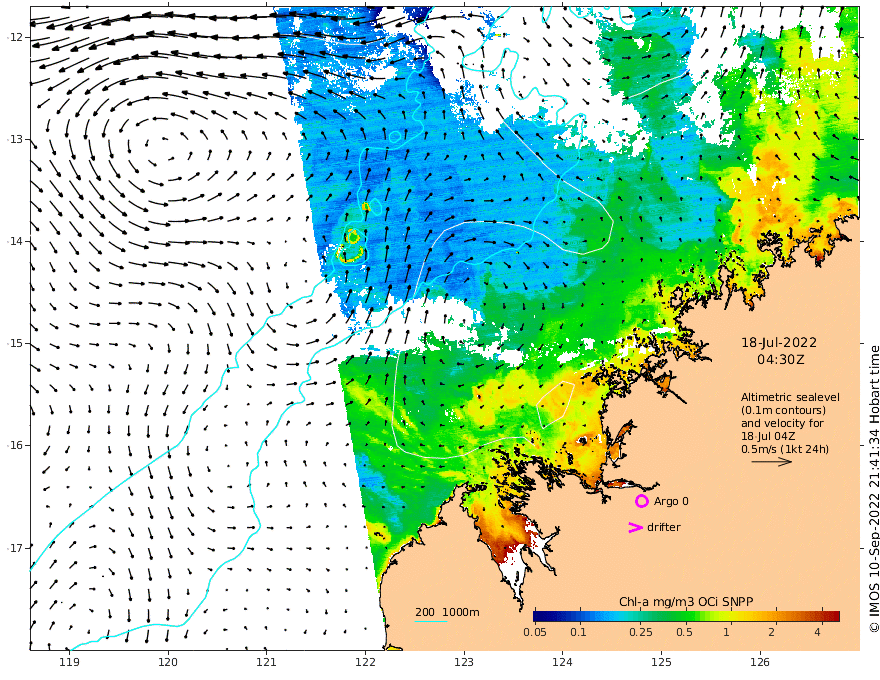Click colorbar tick value 0.1
880x680 pixels.
(x=578, y=632)
